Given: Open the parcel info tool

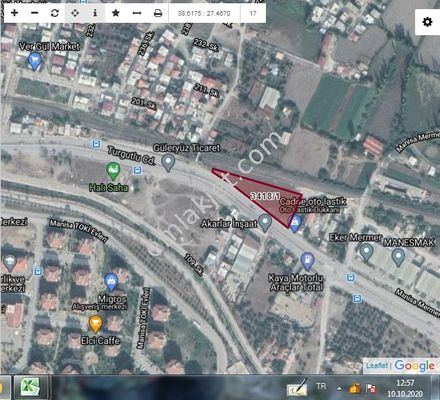Looking at the screenshot, I should pyautogui.click(x=95, y=13).
